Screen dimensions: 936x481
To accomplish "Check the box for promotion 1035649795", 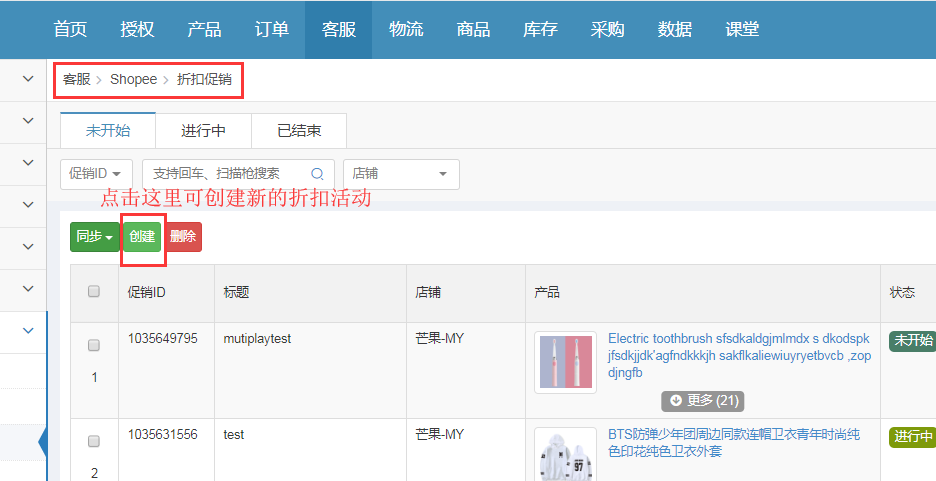I will coord(94,345).
